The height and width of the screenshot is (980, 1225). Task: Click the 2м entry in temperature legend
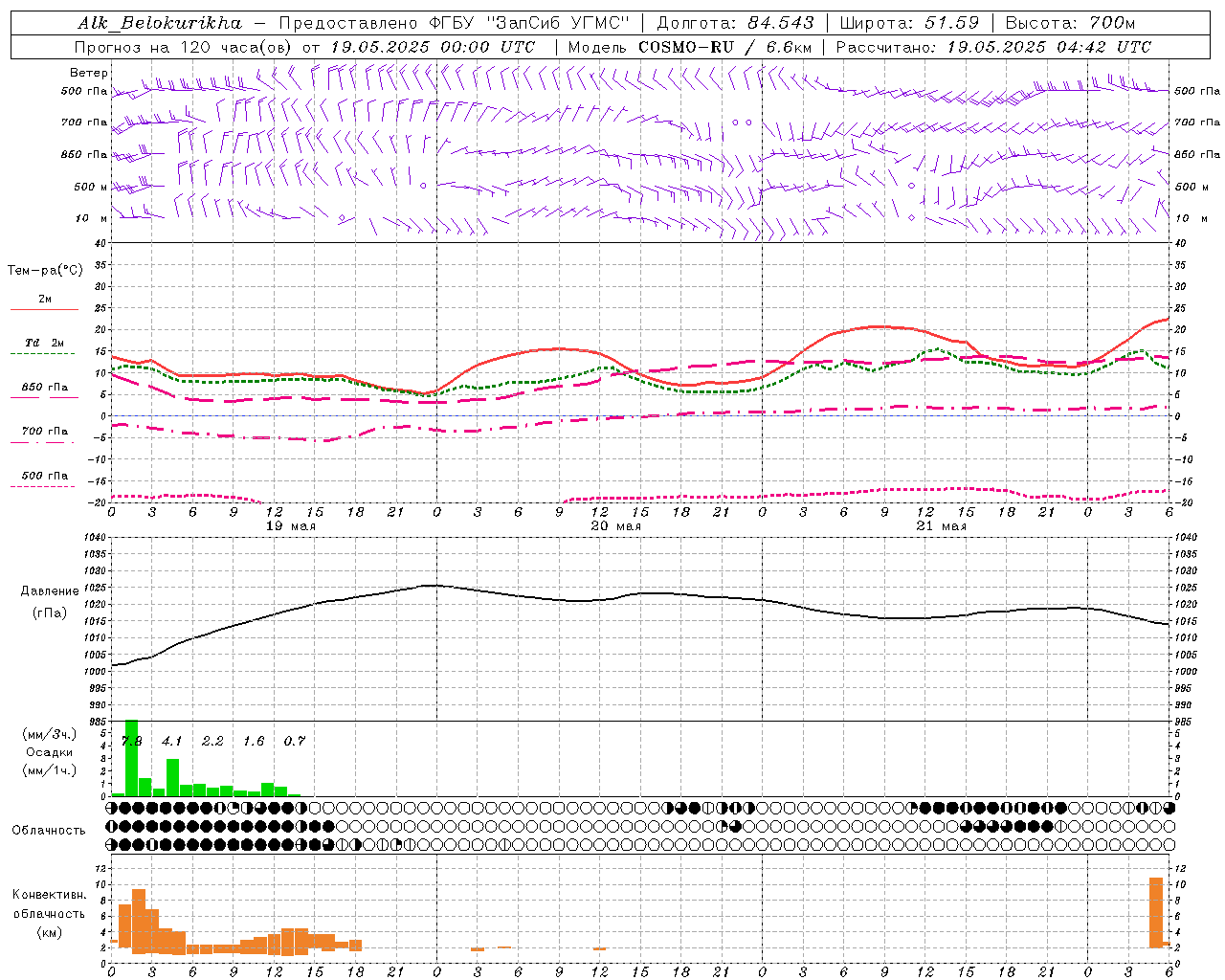point(45,300)
